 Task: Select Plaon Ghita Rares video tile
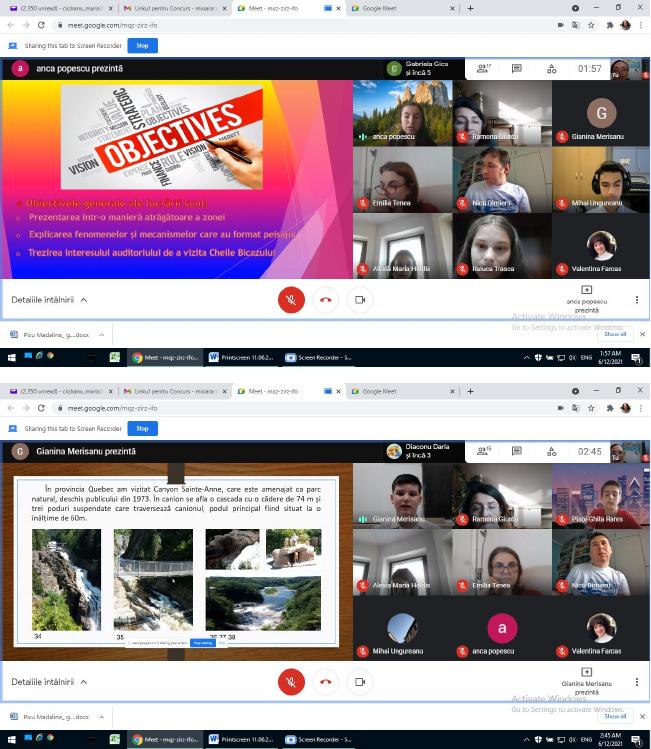pos(601,496)
